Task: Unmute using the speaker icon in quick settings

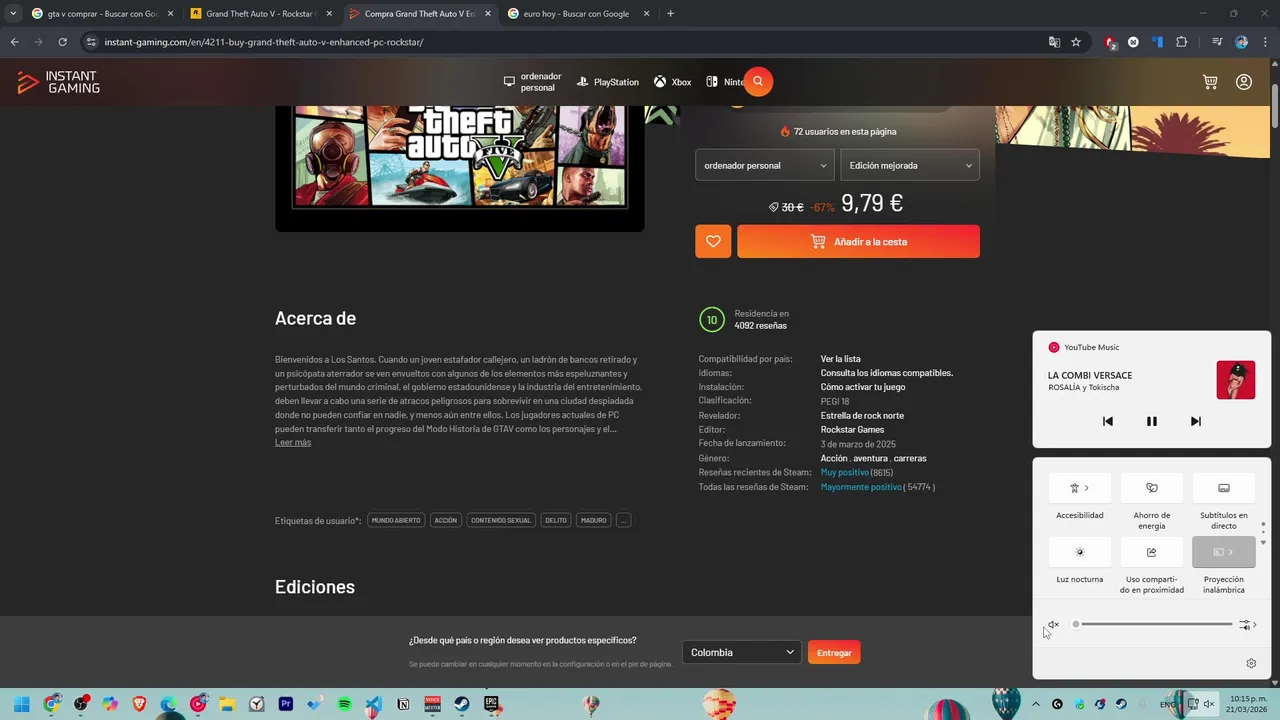Action: coord(1053,625)
